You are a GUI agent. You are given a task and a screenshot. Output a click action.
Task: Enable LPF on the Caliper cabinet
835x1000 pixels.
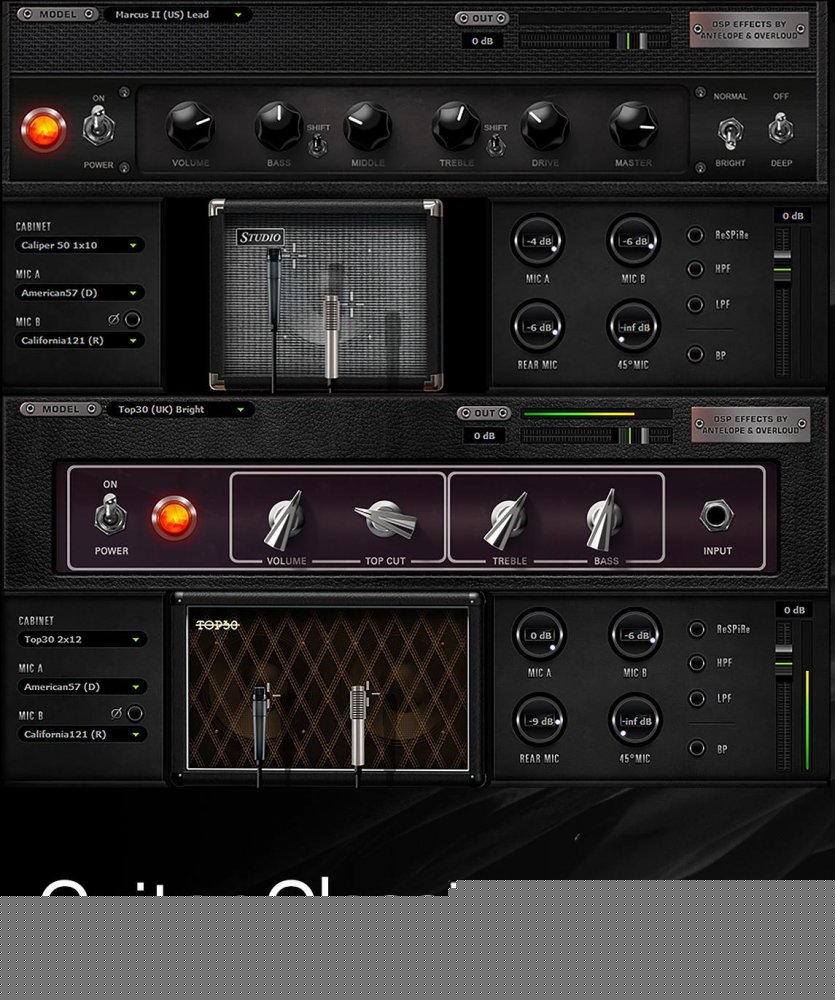click(695, 304)
